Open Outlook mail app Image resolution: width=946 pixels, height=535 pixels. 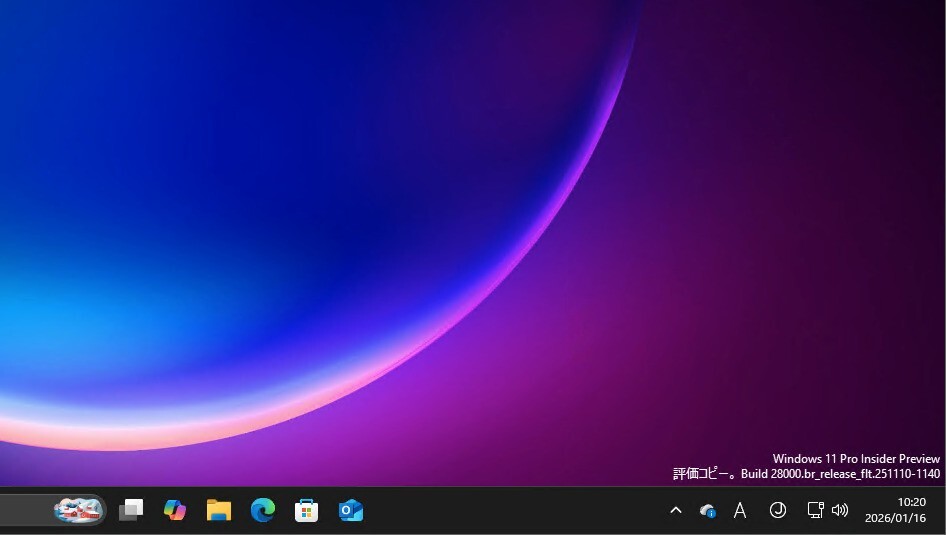coord(351,510)
